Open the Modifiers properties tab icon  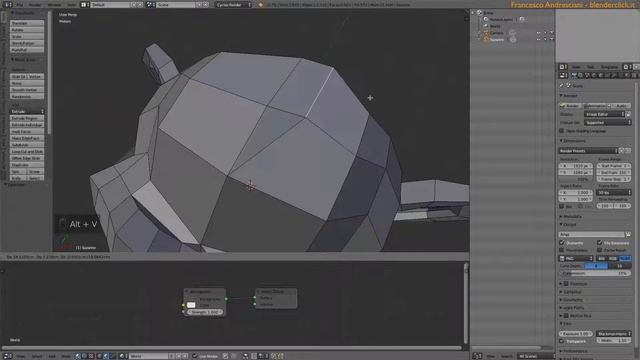614,76
